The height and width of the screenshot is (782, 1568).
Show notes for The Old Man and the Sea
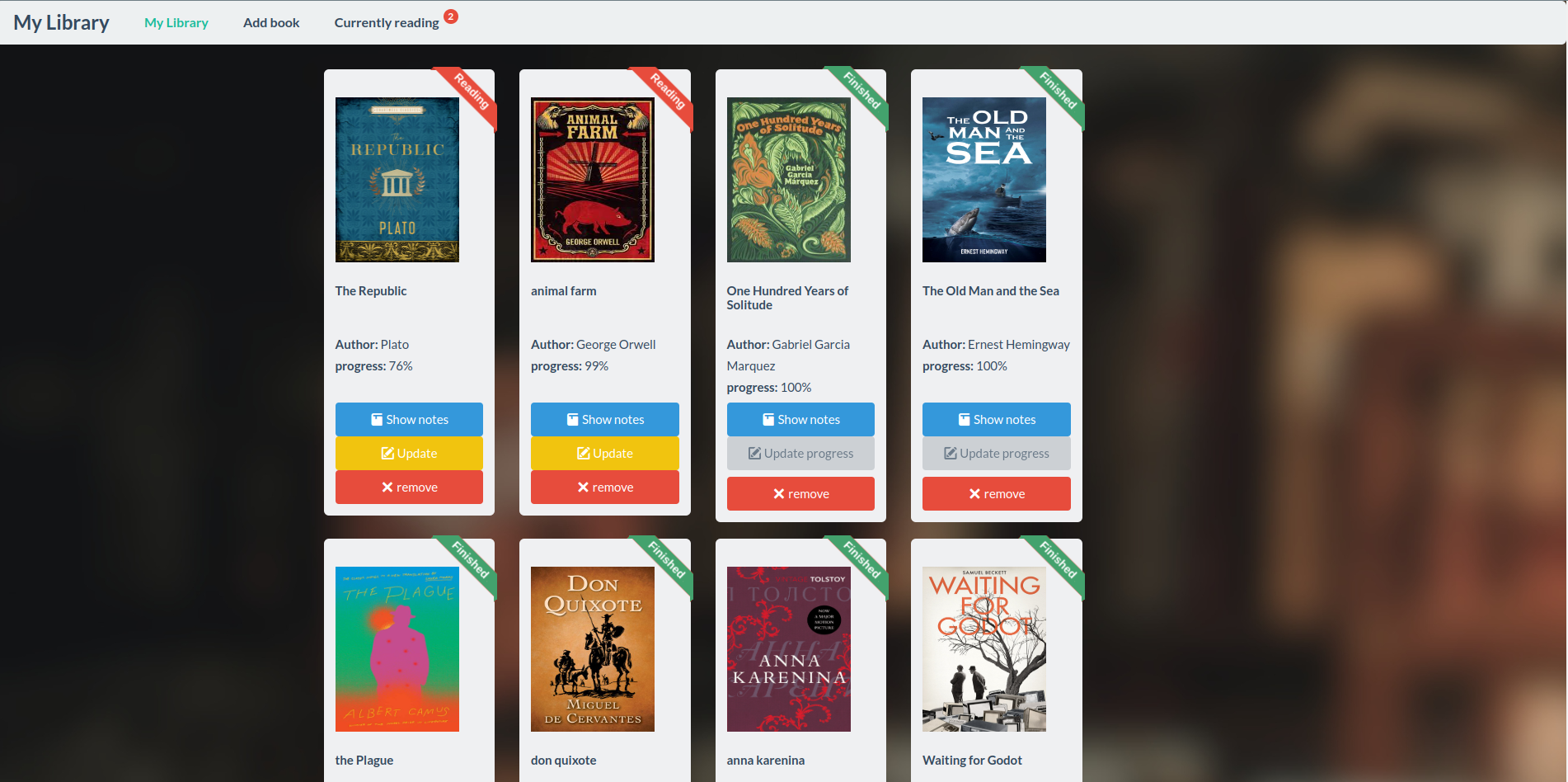point(997,419)
